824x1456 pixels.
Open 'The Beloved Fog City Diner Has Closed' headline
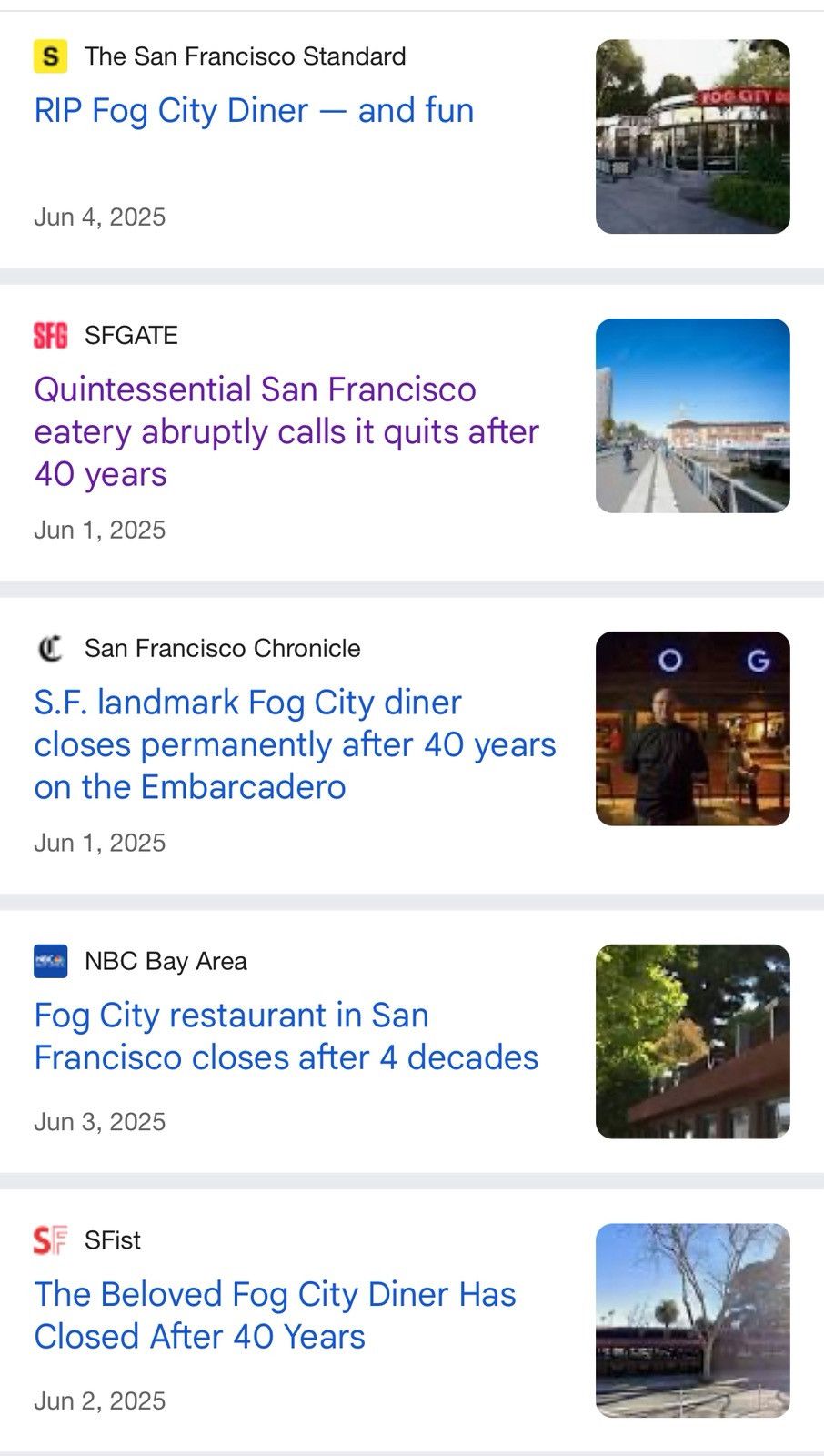(275, 1315)
